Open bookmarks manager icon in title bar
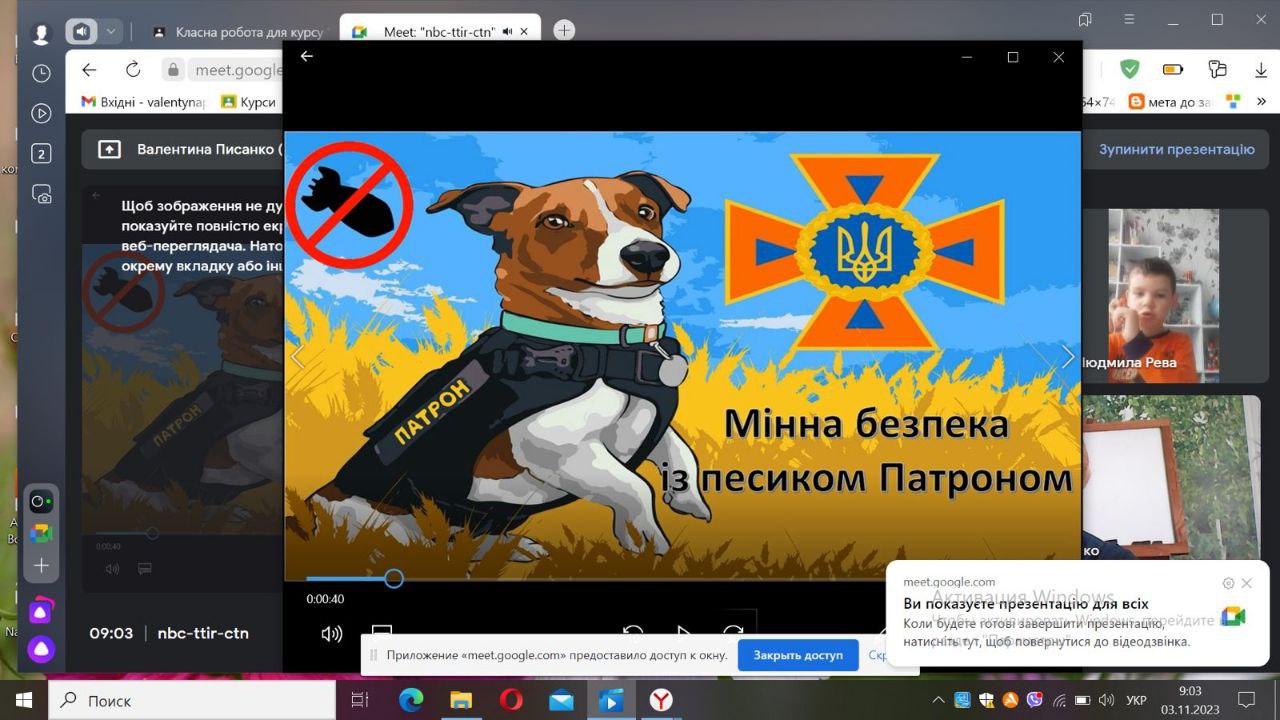Viewport: 1280px width, 720px height. (1085, 19)
